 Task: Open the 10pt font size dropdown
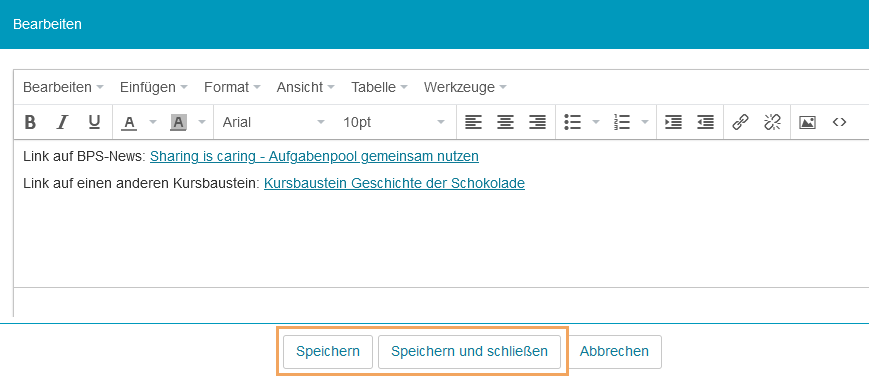coord(394,122)
